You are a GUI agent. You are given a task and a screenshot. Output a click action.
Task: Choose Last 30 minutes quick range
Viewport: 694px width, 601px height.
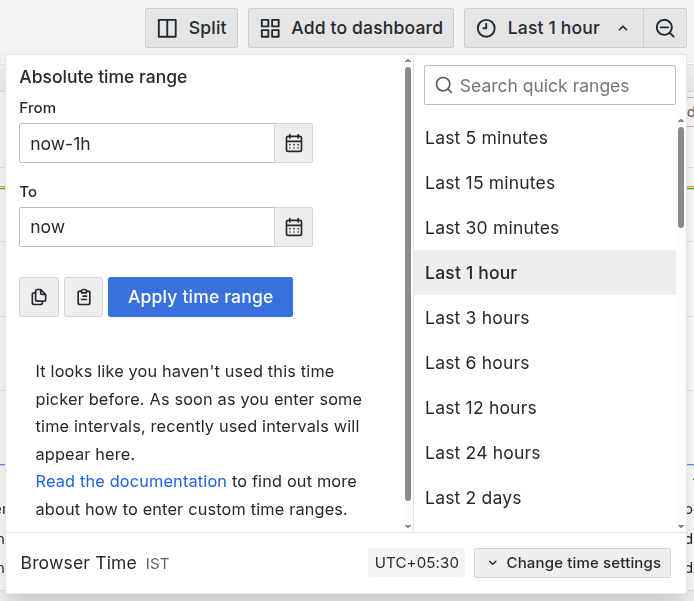(492, 228)
